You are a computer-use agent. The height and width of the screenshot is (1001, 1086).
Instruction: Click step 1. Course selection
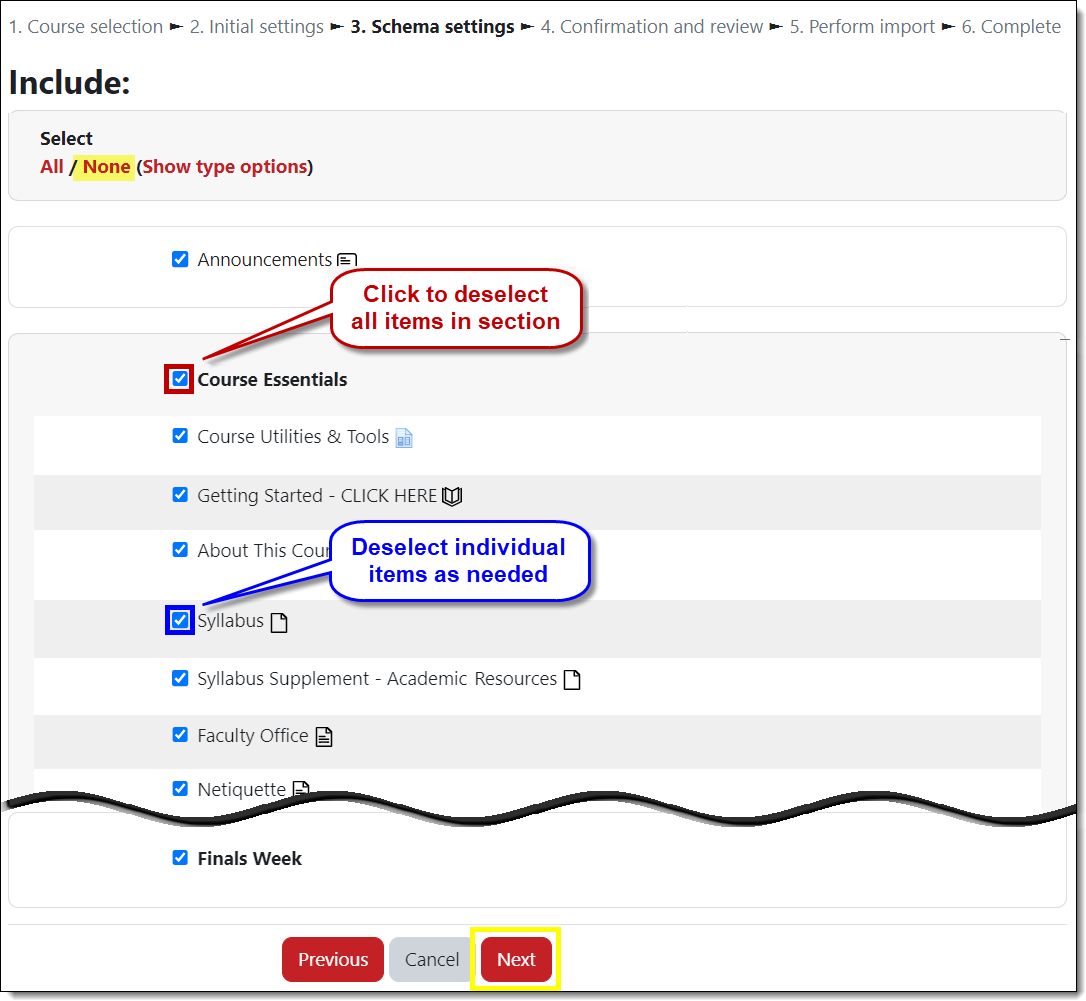86,27
